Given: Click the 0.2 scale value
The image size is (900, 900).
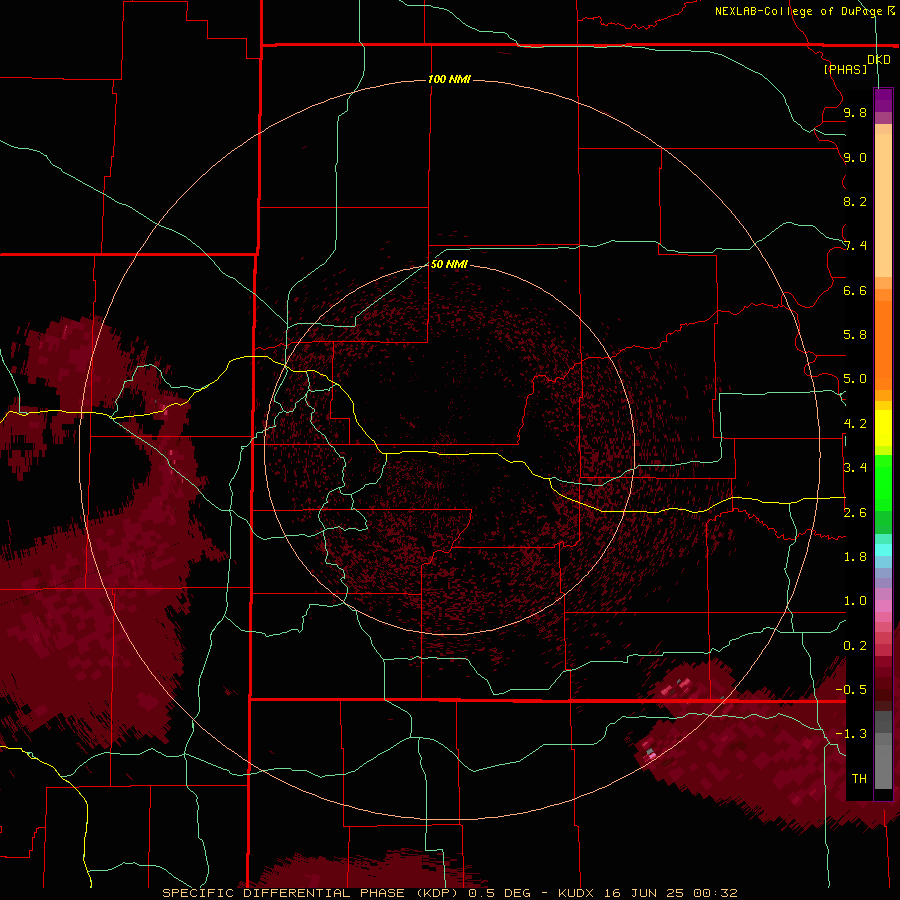Looking at the screenshot, I should tap(855, 646).
